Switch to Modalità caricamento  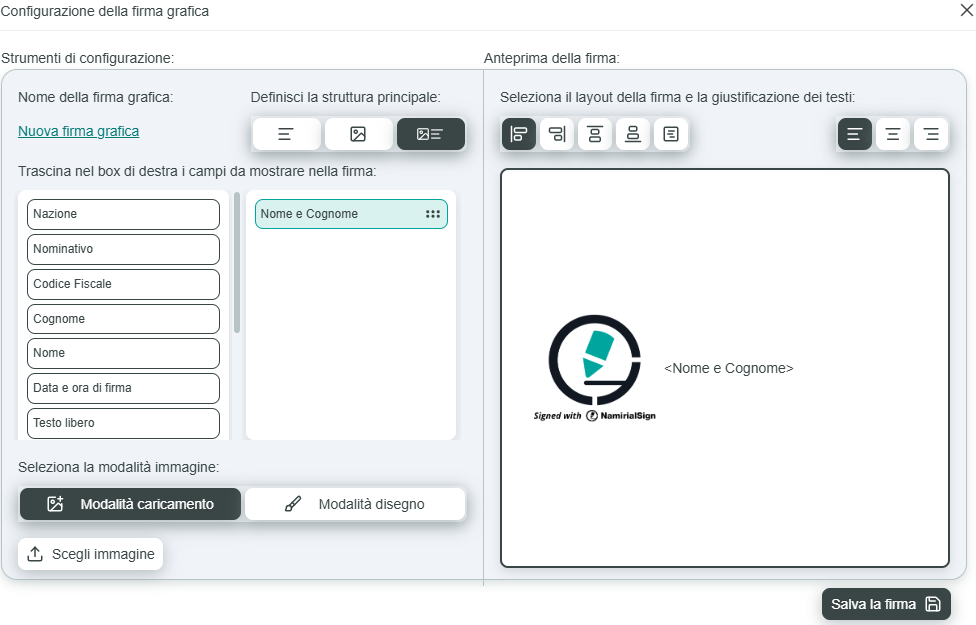click(x=131, y=504)
